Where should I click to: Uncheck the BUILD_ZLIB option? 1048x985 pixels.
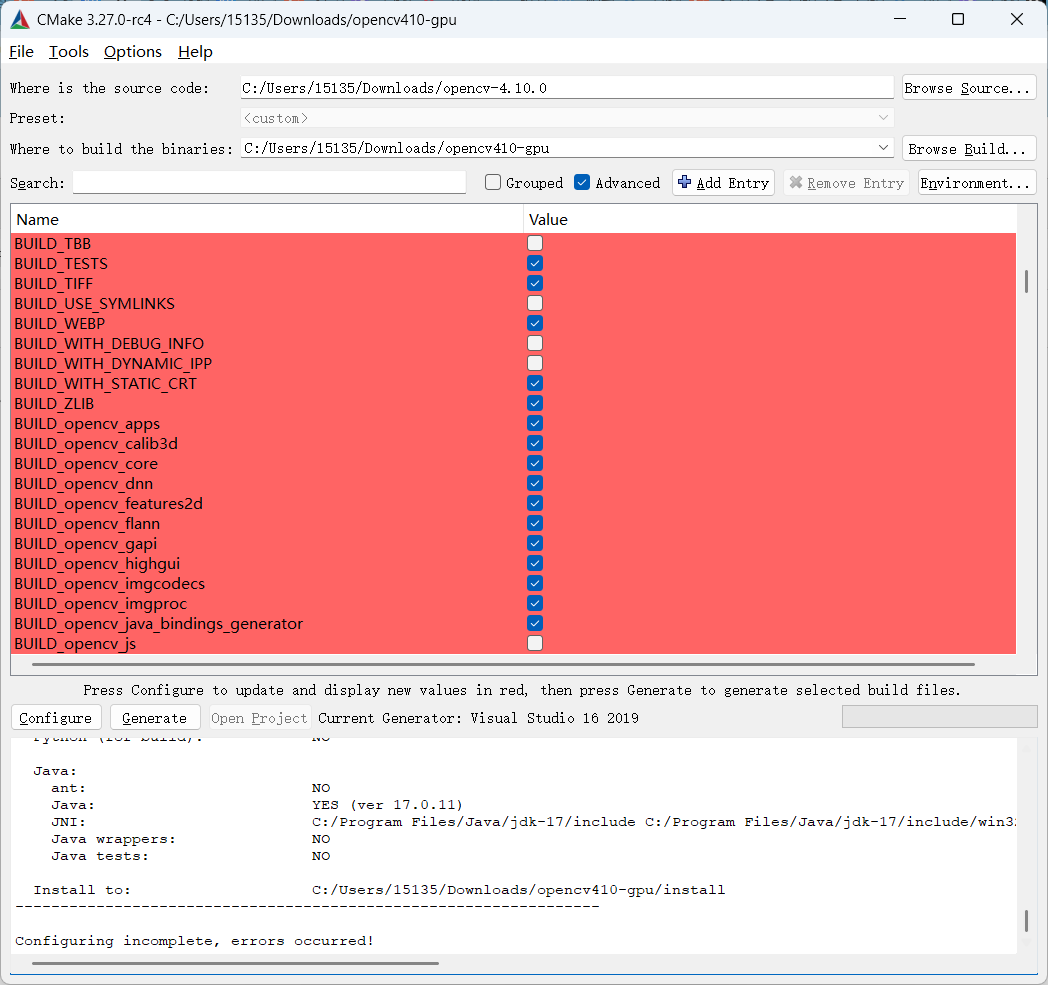point(534,403)
